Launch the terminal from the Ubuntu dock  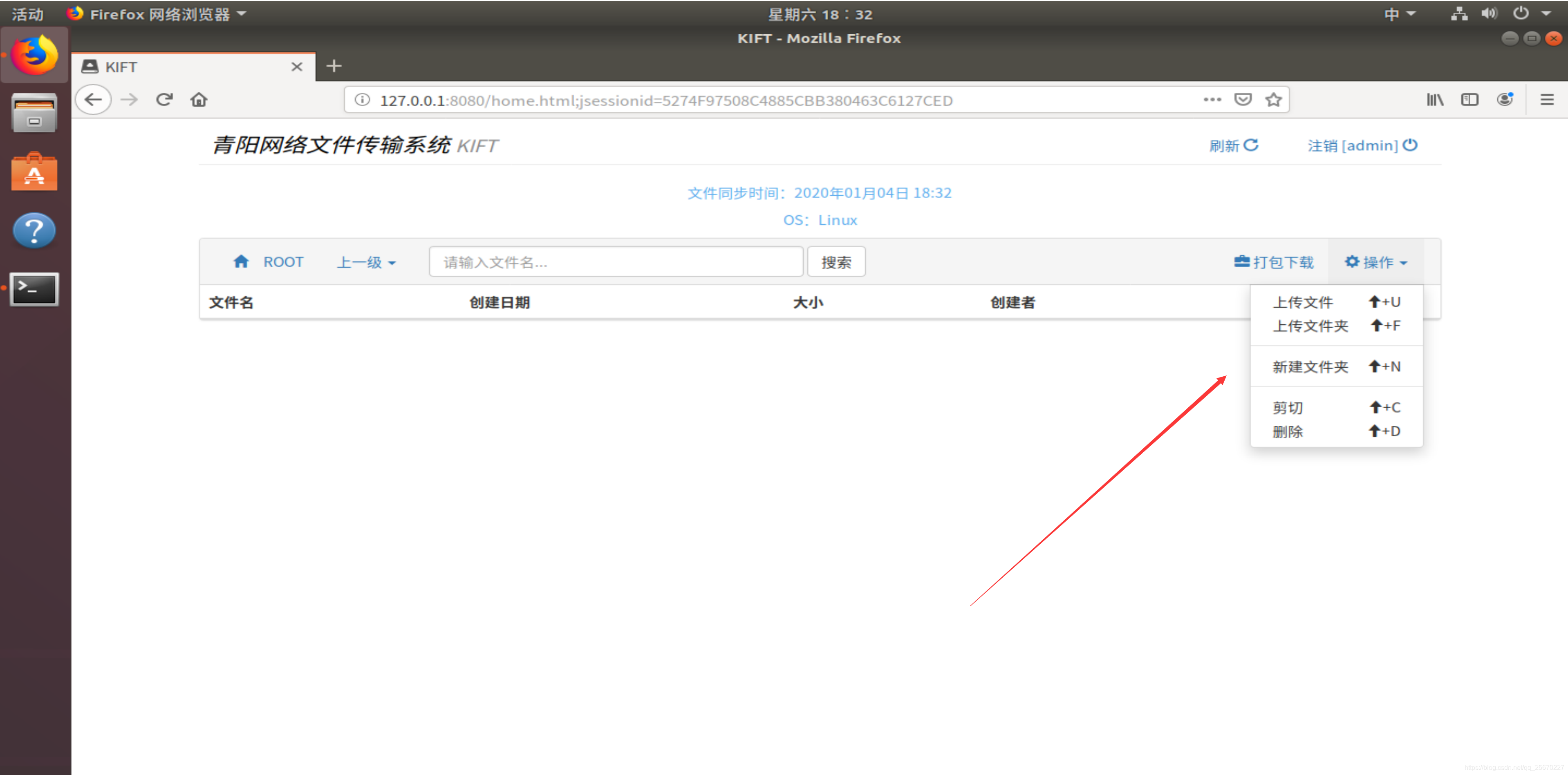click(34, 290)
